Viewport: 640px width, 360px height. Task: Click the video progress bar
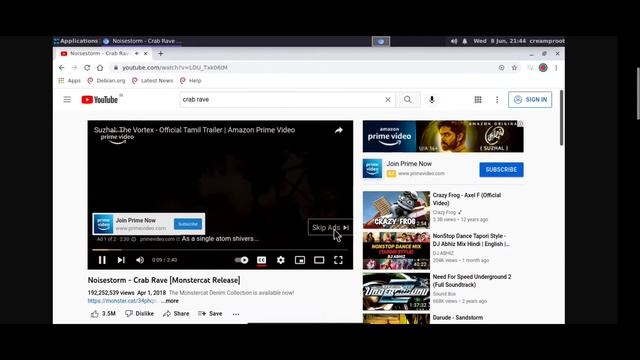click(220, 249)
